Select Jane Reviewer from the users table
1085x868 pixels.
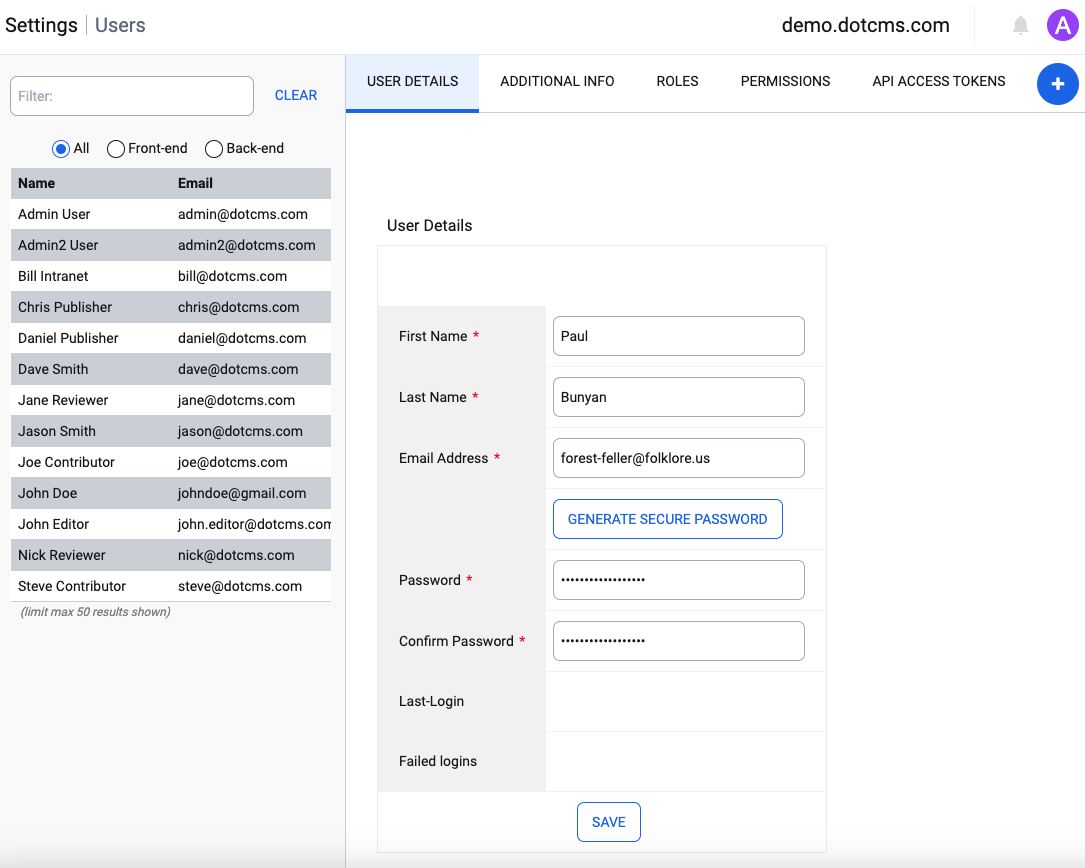coord(63,400)
